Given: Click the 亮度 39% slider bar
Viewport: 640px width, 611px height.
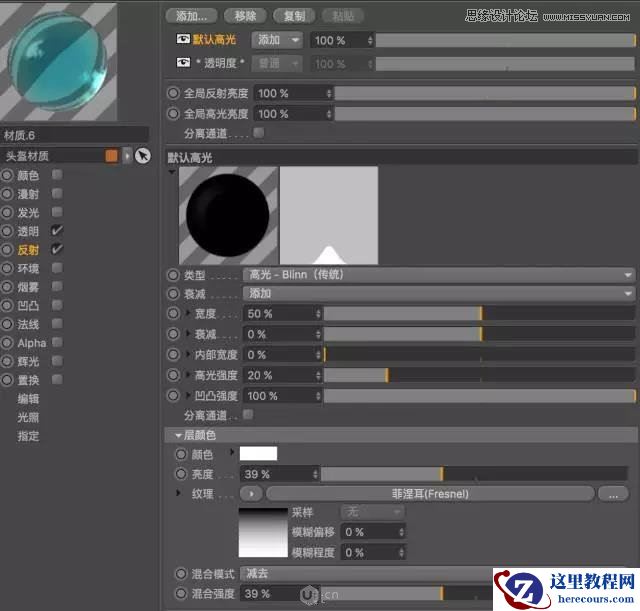Looking at the screenshot, I should point(474,474).
